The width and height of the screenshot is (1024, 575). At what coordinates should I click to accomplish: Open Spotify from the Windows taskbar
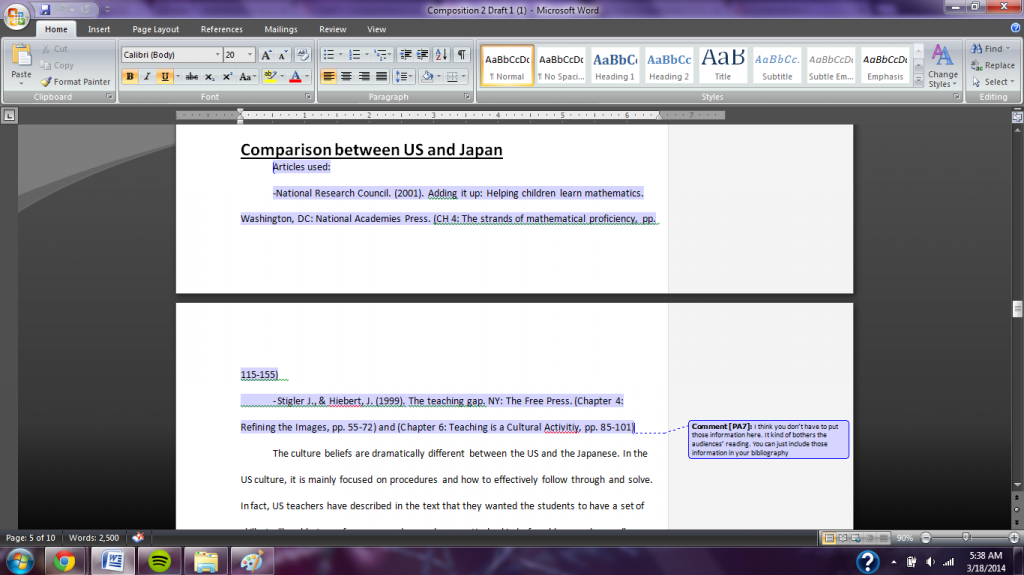[158, 561]
